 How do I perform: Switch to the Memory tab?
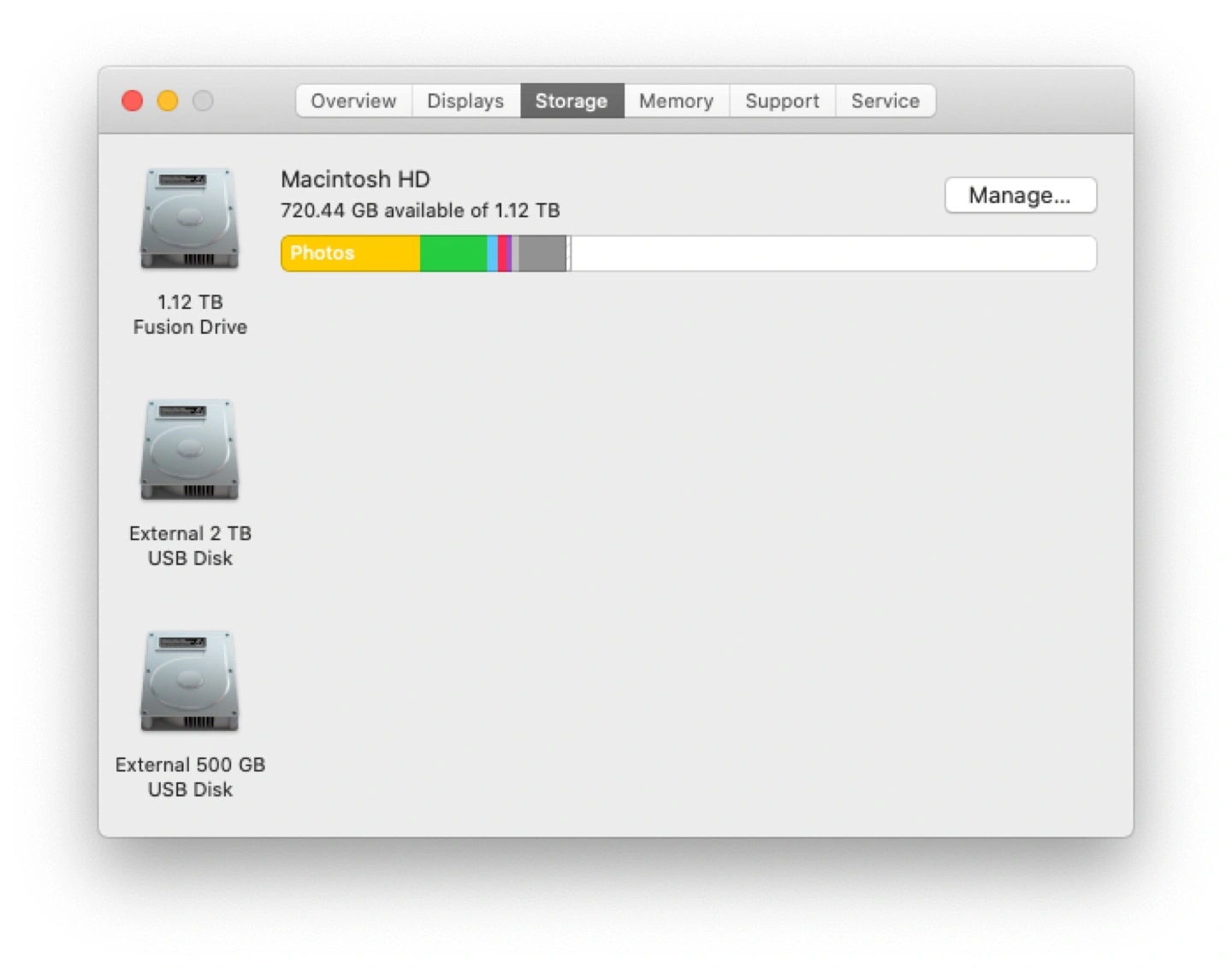(676, 101)
